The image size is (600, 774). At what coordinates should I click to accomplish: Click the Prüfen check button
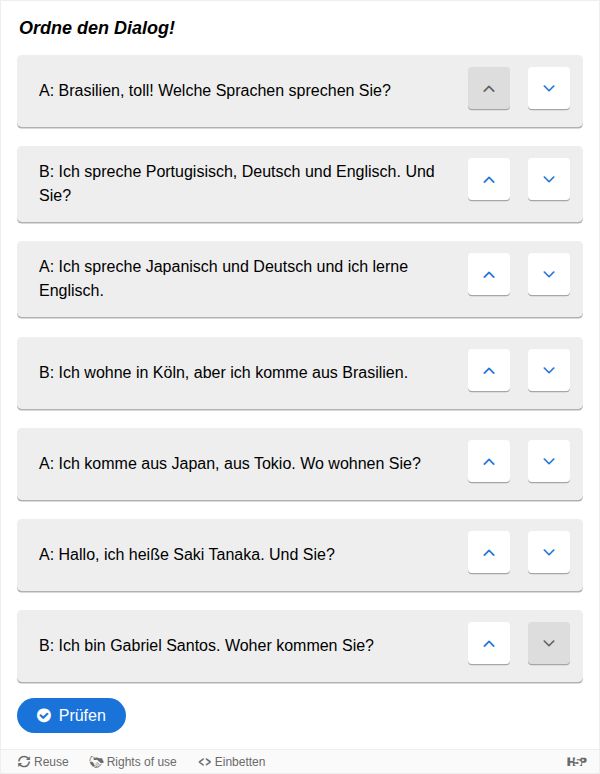pyautogui.click(x=72, y=716)
